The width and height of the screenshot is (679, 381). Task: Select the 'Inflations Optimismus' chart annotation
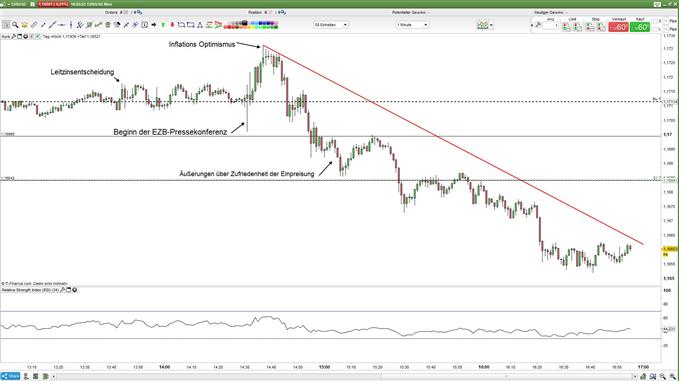point(202,44)
